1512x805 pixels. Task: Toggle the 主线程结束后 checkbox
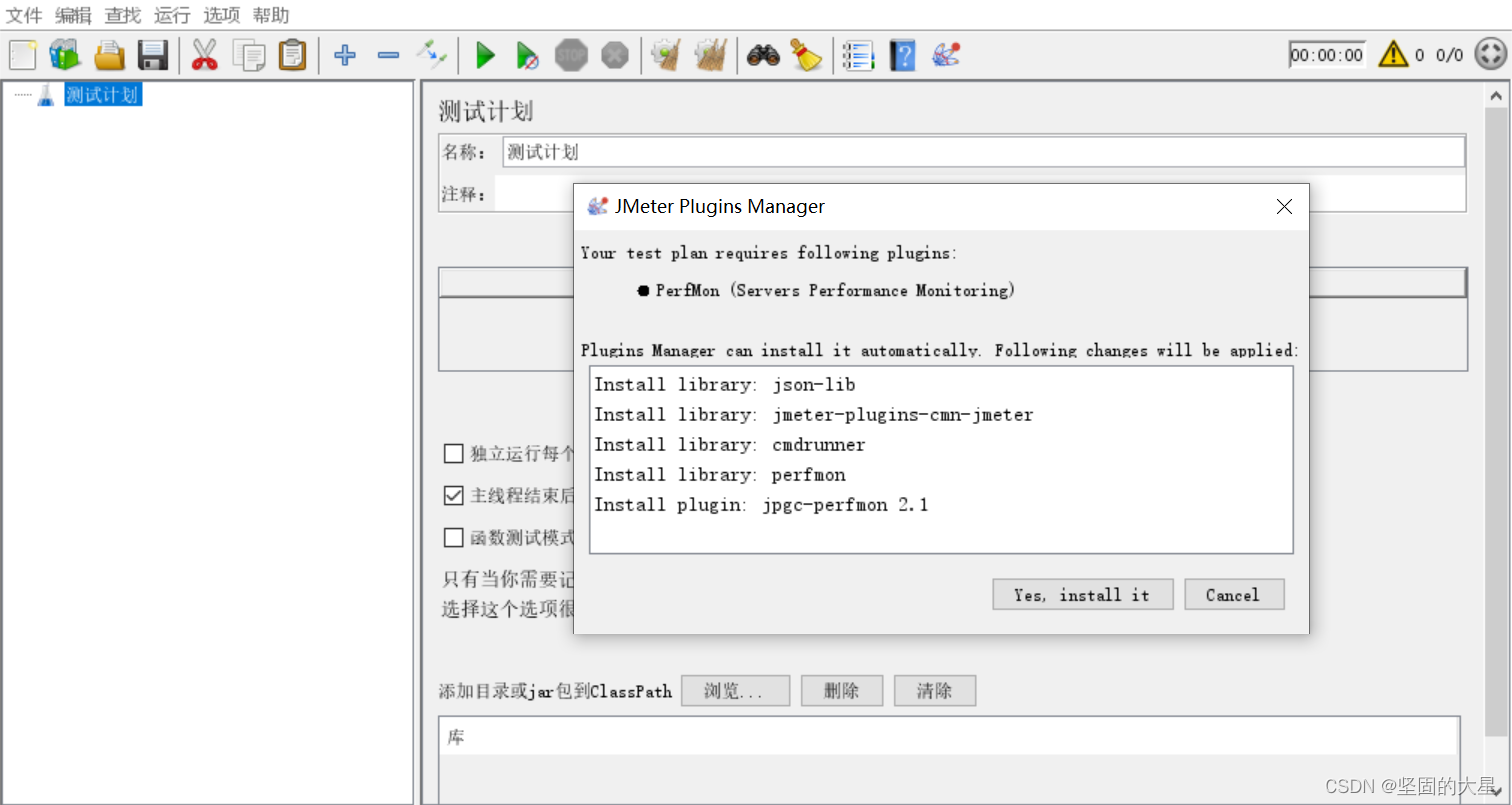(454, 496)
